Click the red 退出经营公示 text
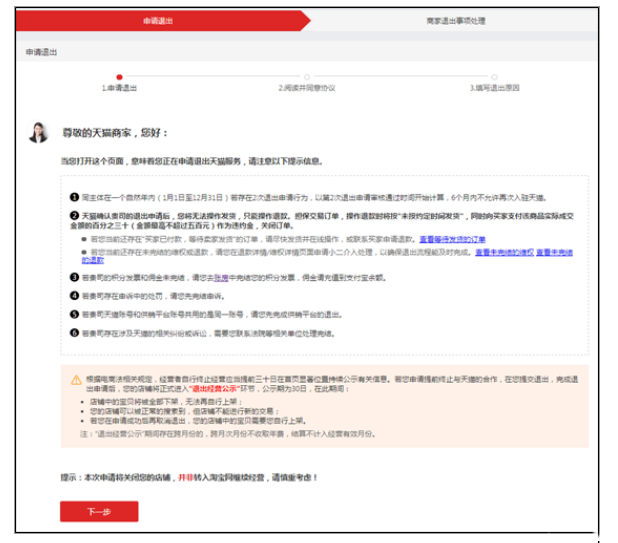This screenshot has width=618, height=543. point(215,389)
